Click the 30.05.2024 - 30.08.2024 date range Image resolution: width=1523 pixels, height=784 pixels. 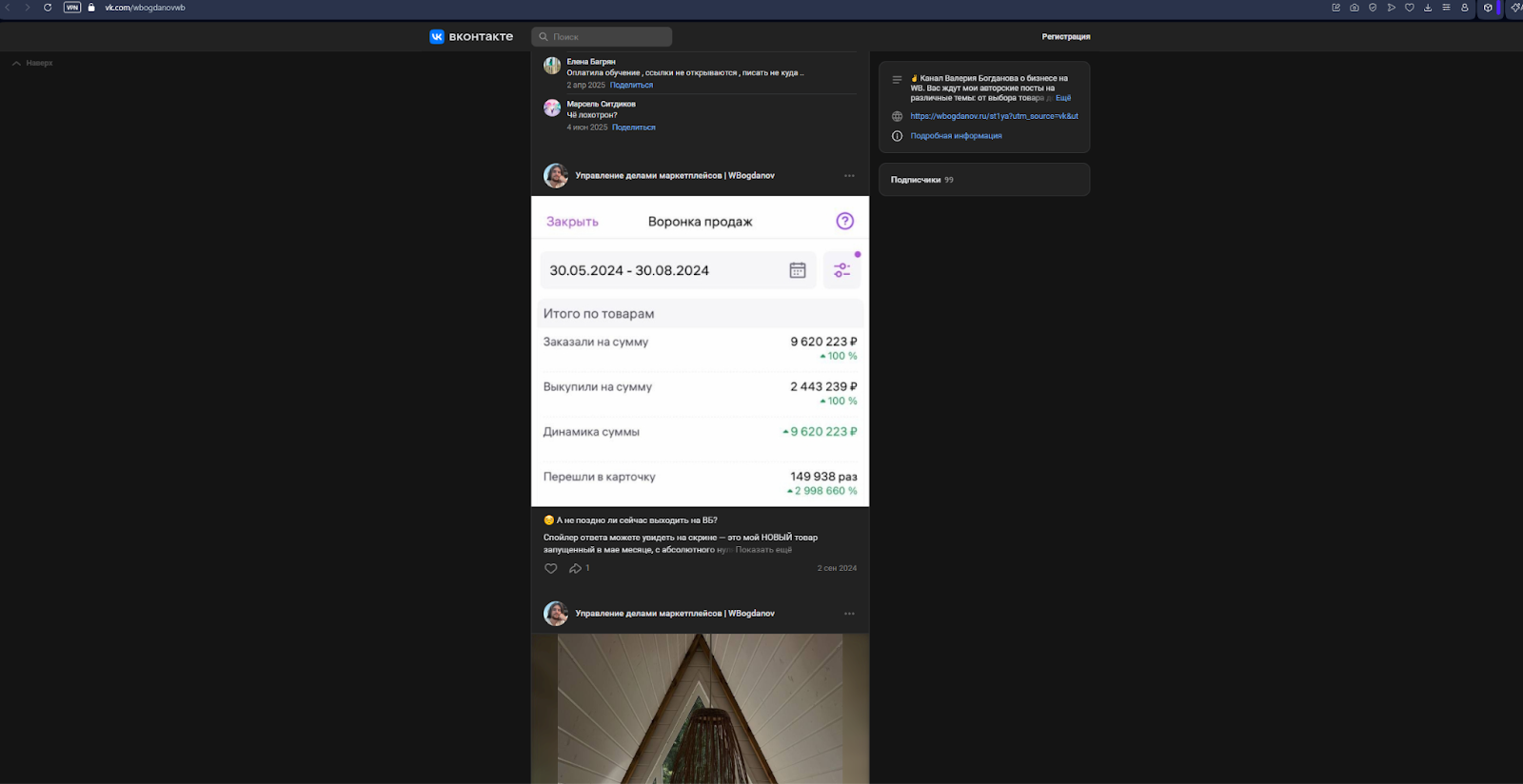pyautogui.click(x=629, y=270)
